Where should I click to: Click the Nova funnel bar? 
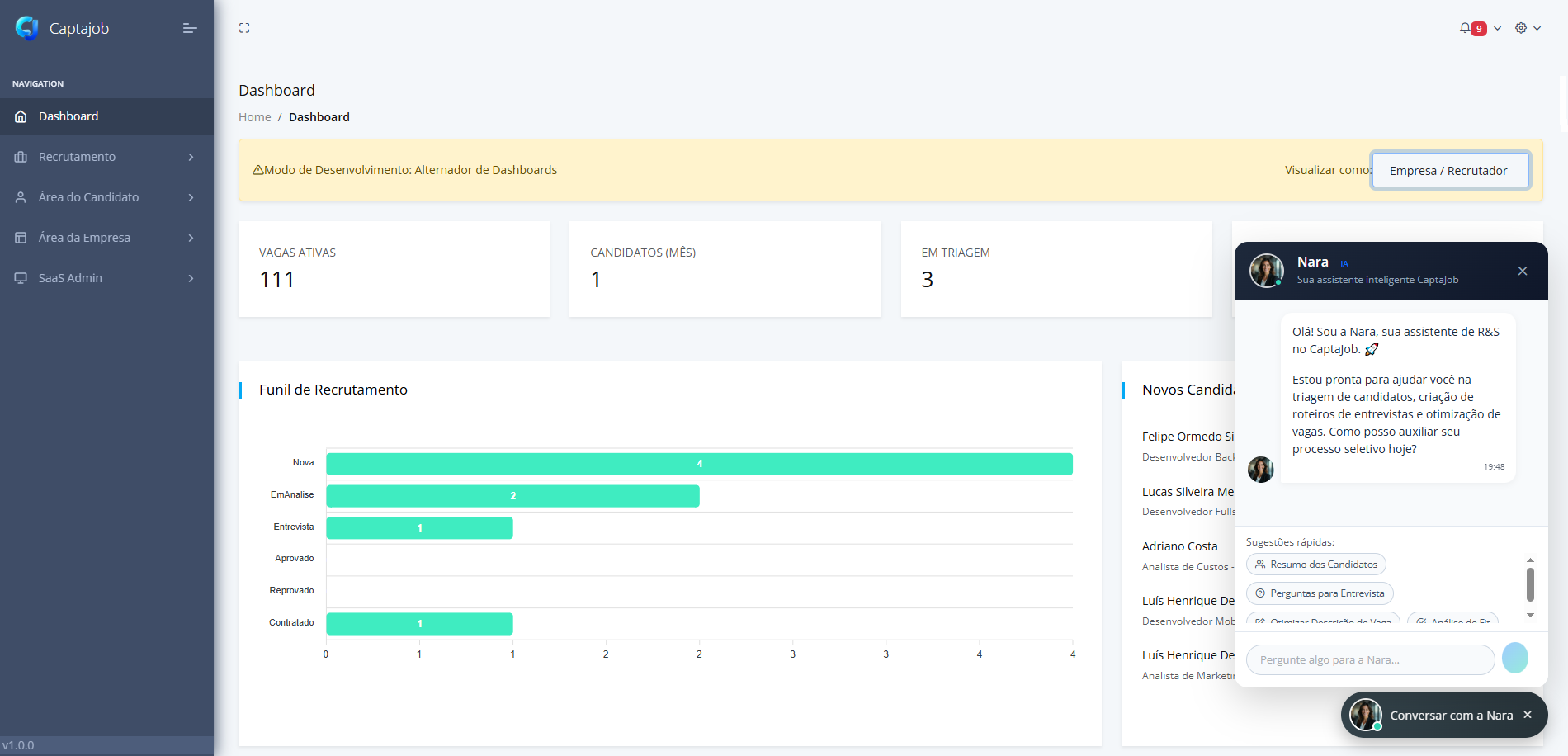699,464
